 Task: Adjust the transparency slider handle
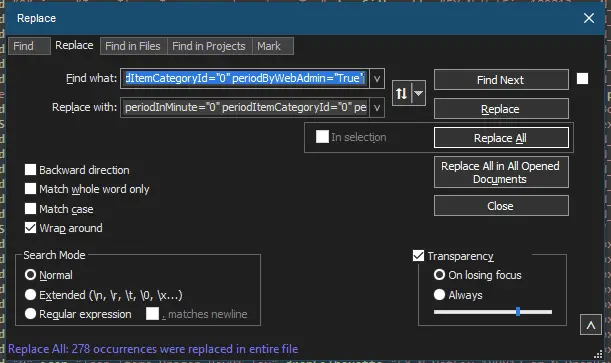518,312
